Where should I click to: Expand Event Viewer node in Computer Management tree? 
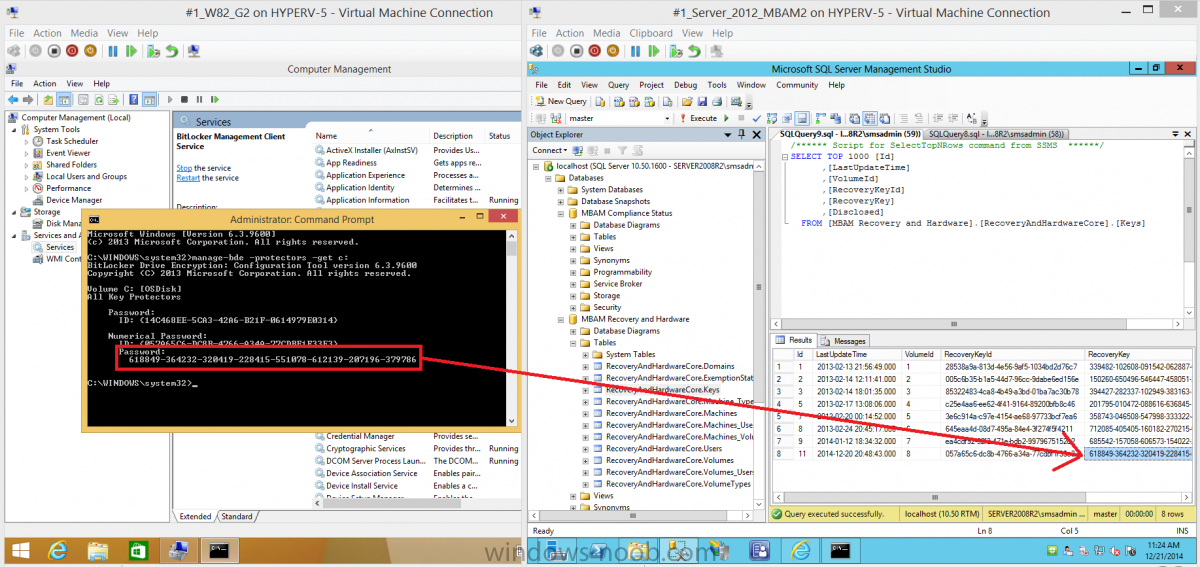[27, 153]
